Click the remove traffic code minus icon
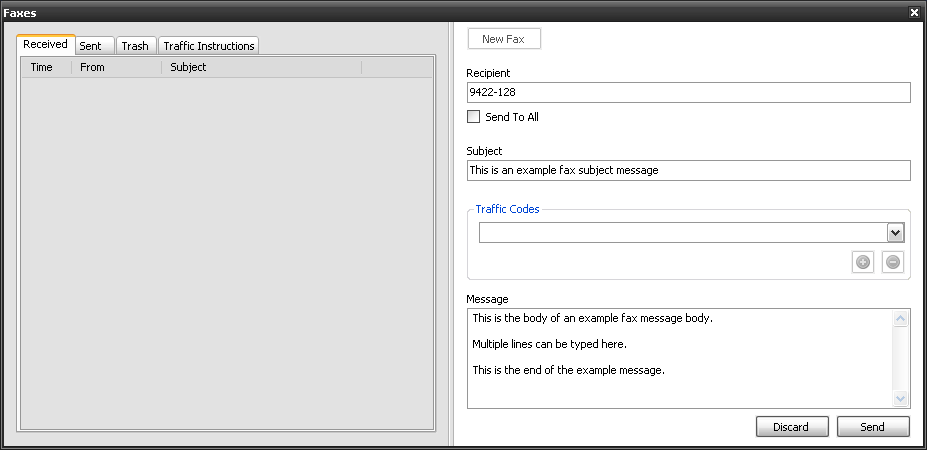The width and height of the screenshot is (927, 450). 893,262
